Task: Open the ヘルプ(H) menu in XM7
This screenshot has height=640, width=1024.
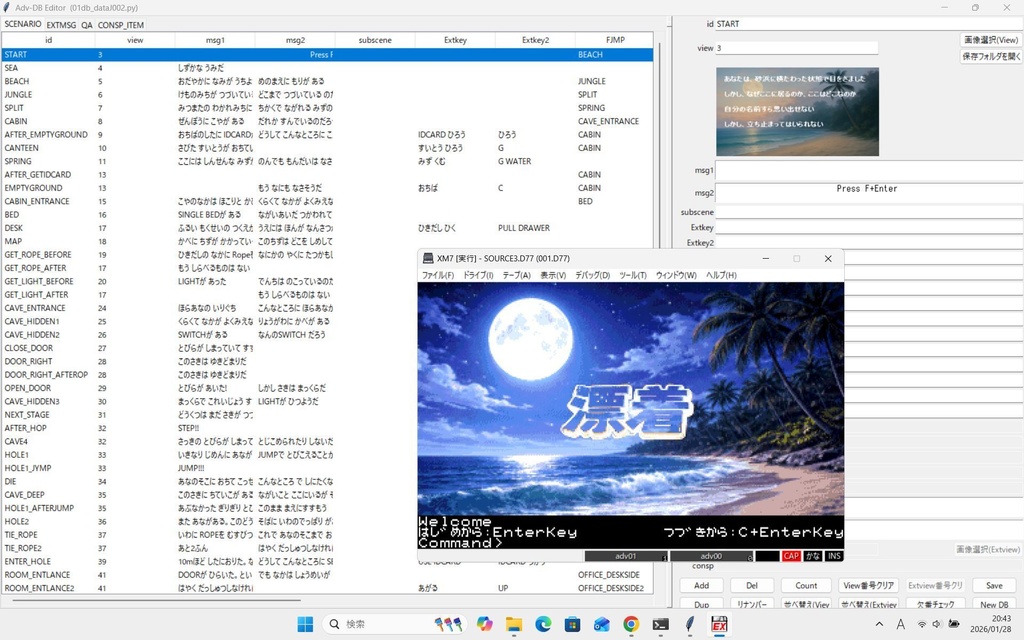Action: (721, 276)
